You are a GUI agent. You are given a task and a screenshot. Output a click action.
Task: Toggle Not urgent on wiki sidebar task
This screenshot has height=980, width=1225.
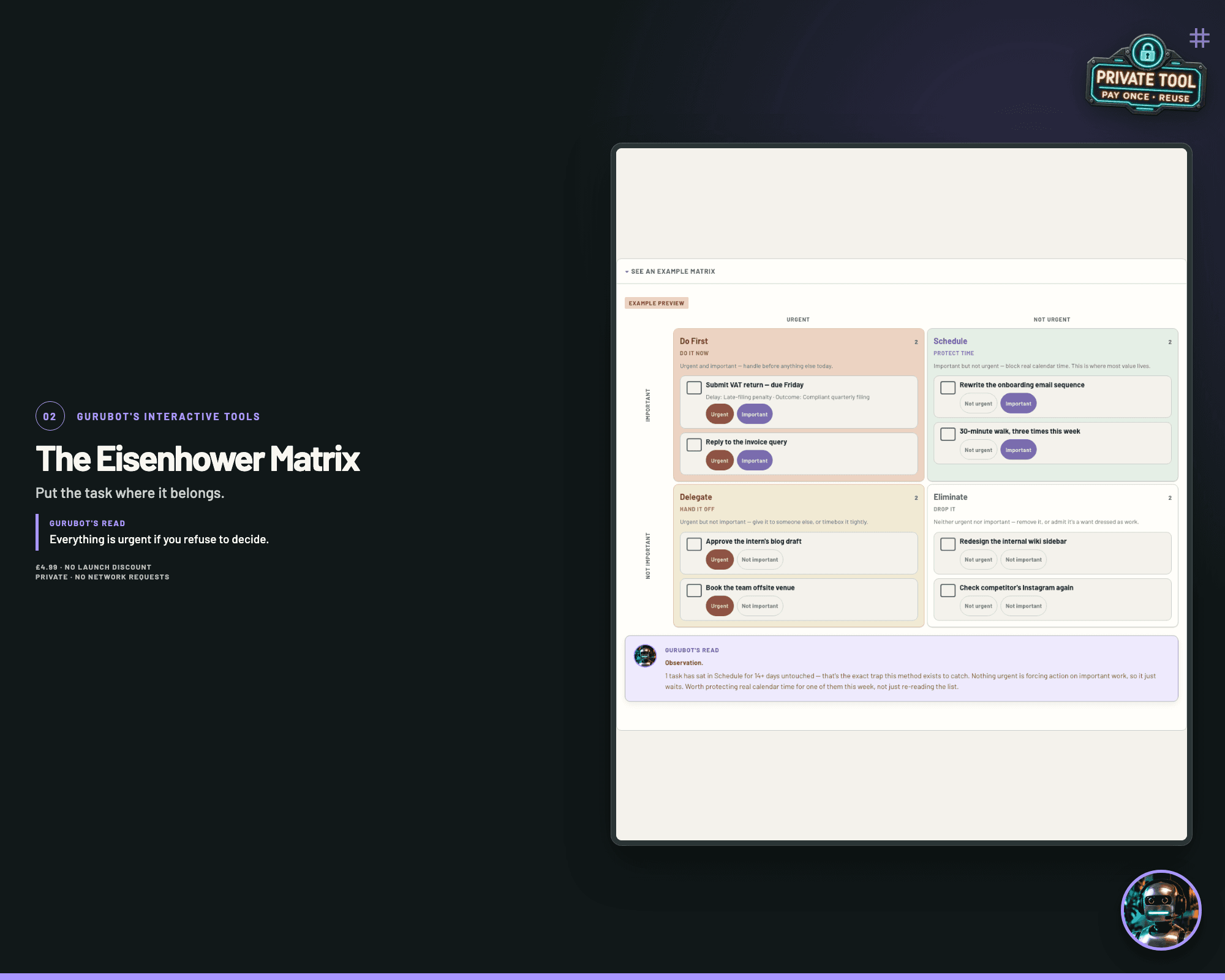tap(978, 560)
